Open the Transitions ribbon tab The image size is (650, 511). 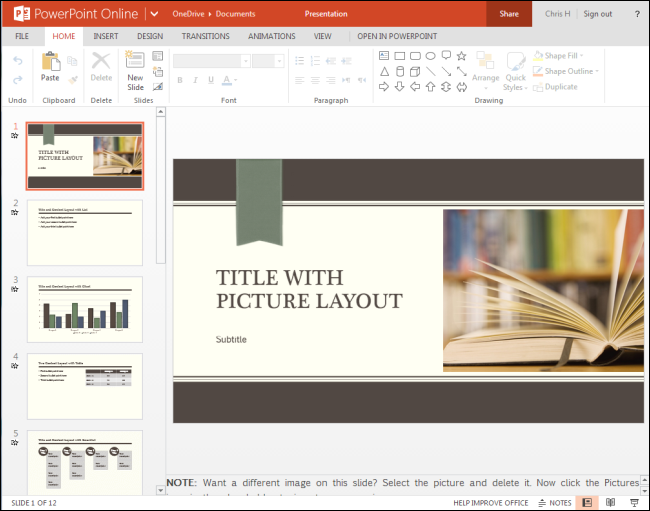click(x=205, y=36)
